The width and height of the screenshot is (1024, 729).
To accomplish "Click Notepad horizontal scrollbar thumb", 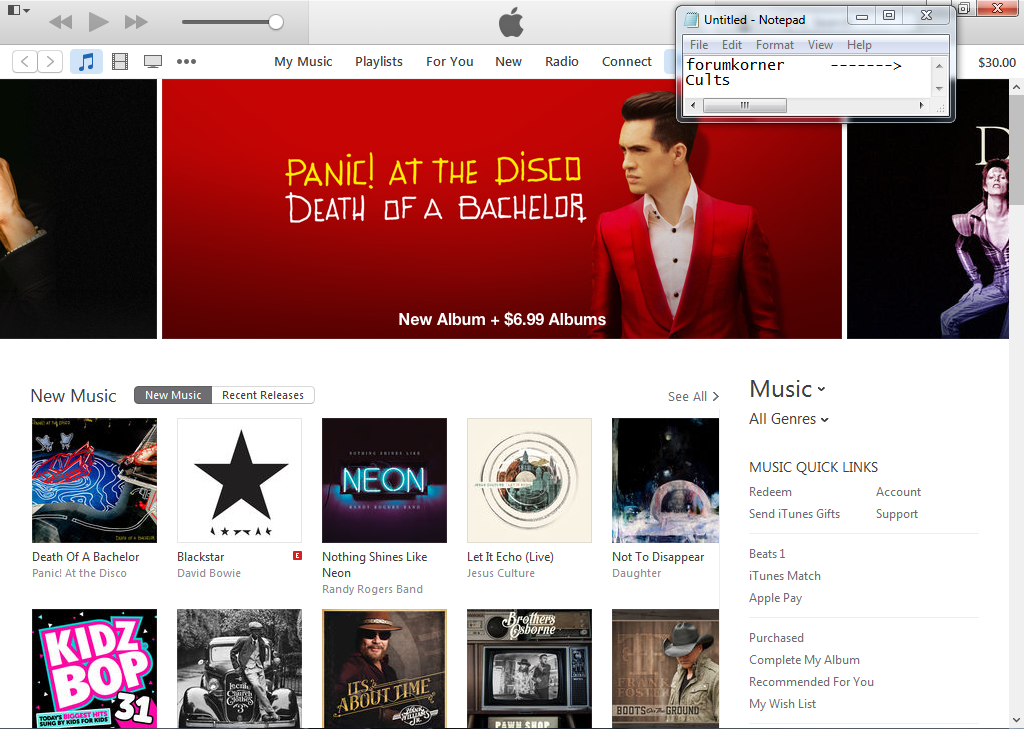I will tap(744, 105).
